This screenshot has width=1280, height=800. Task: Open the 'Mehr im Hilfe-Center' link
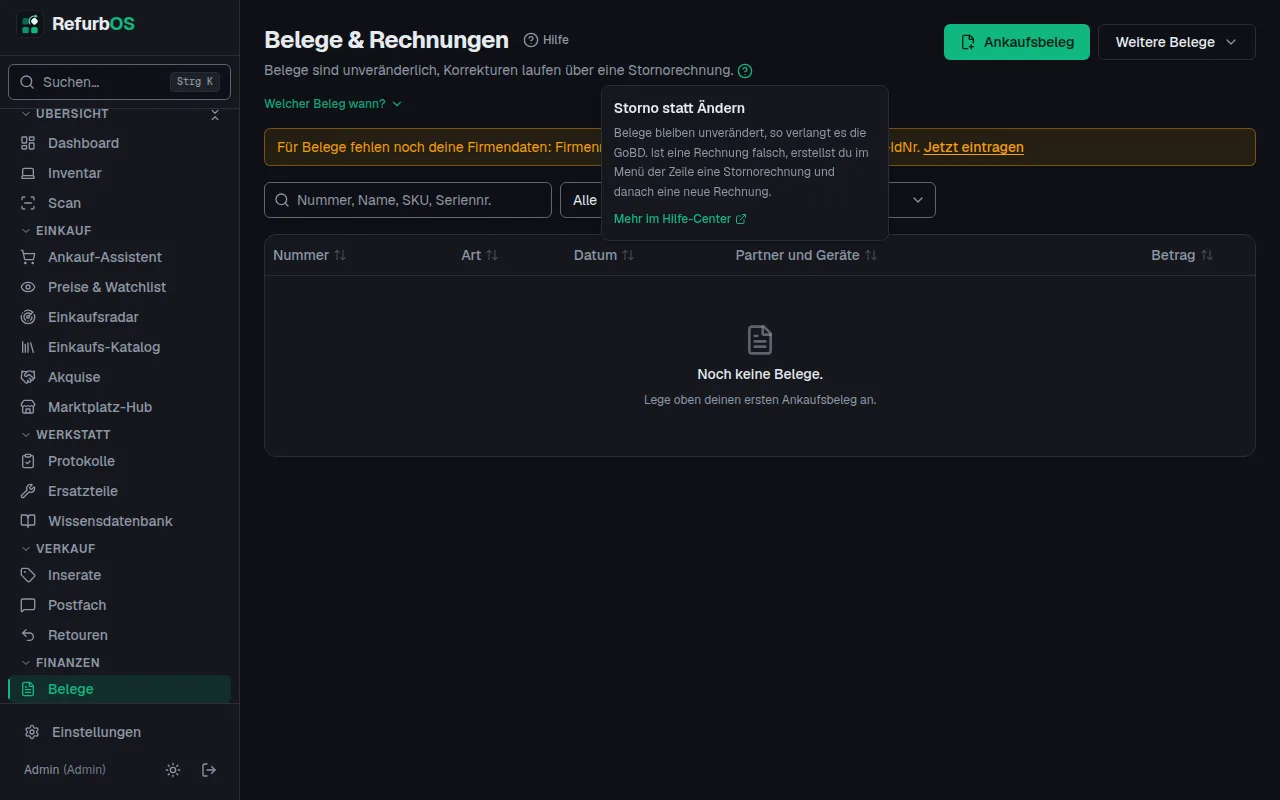(680, 219)
